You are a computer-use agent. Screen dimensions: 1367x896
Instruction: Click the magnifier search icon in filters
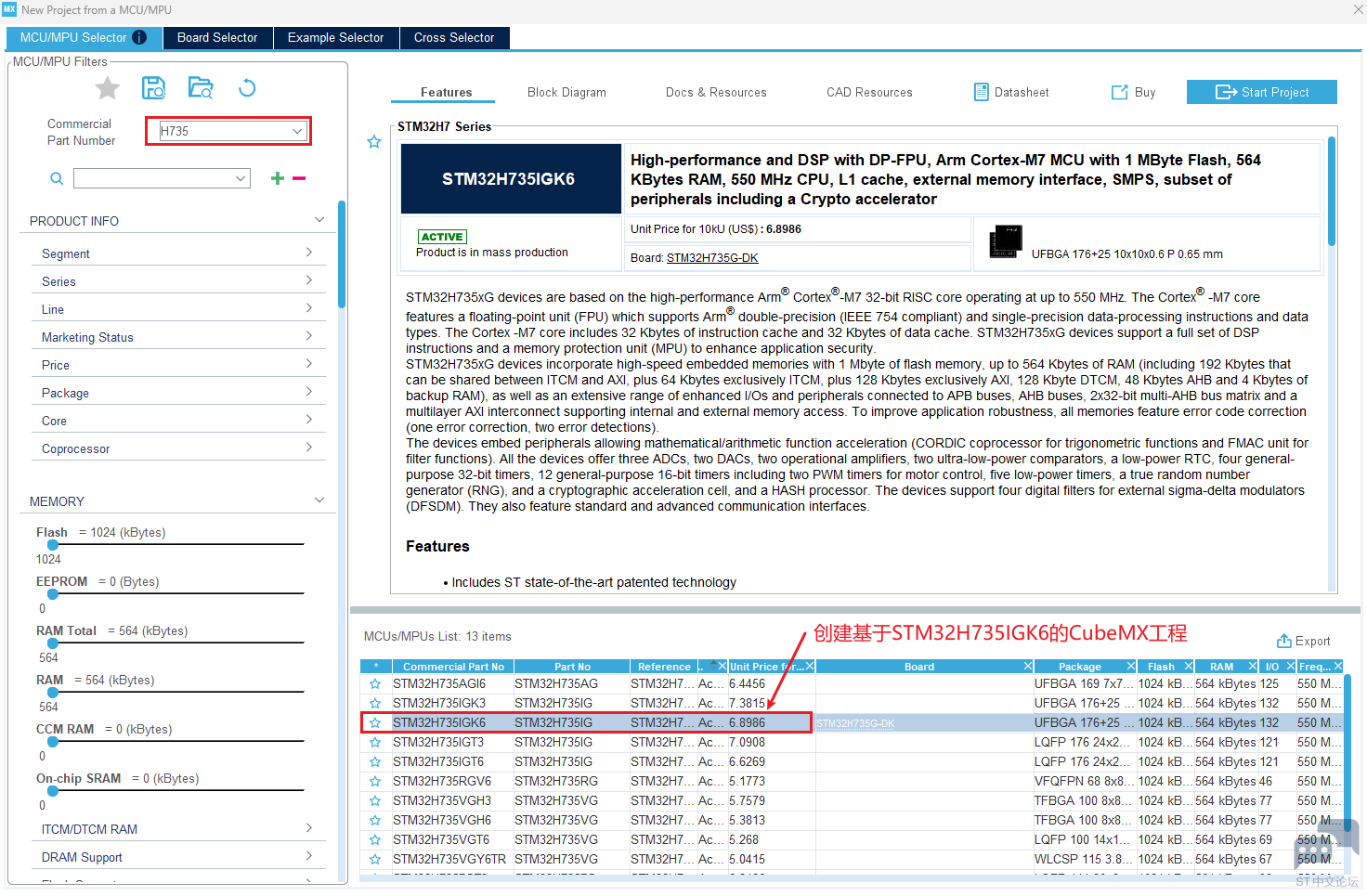57,178
